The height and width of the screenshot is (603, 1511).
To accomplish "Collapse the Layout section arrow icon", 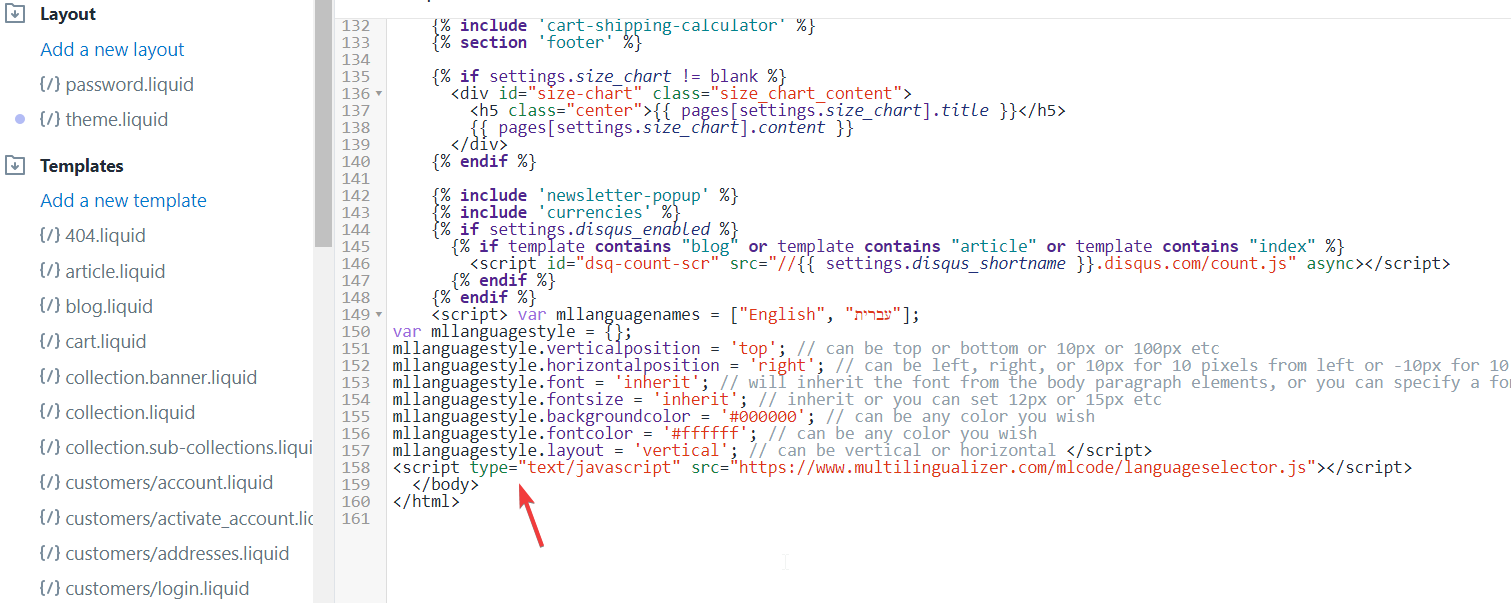I will (15, 14).
